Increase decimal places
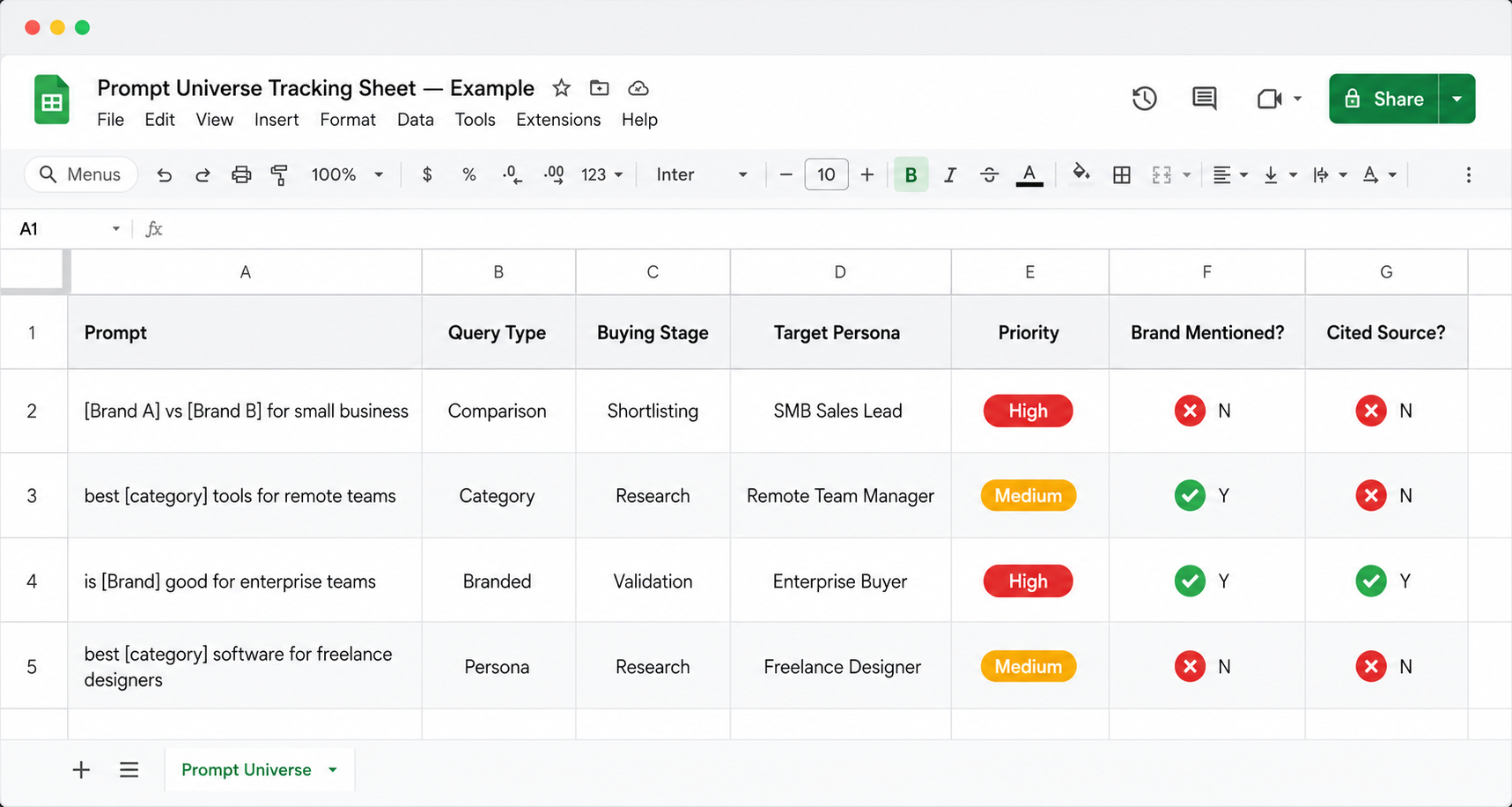Screen dimensions: 1512x807 point(554,174)
